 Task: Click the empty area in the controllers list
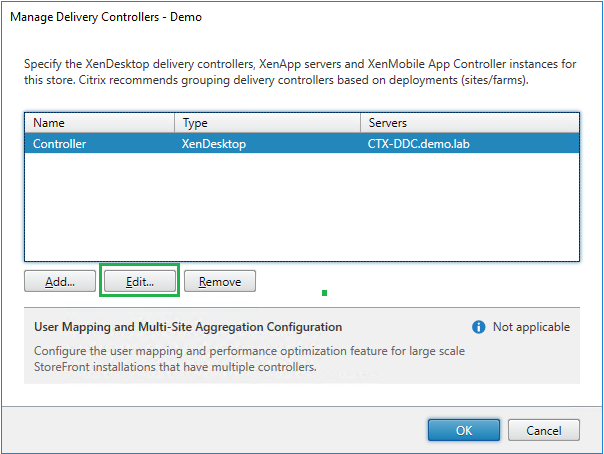[x=300, y=210]
